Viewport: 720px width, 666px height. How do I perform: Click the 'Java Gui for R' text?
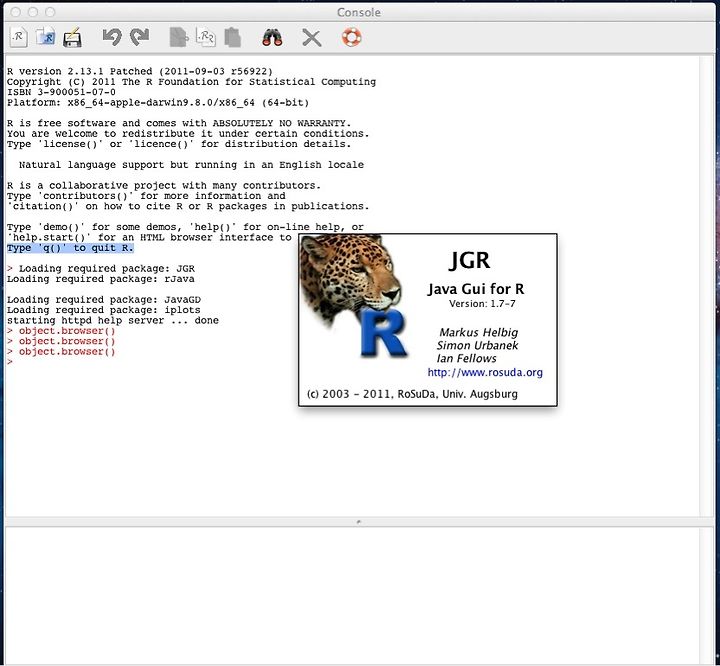(476, 289)
